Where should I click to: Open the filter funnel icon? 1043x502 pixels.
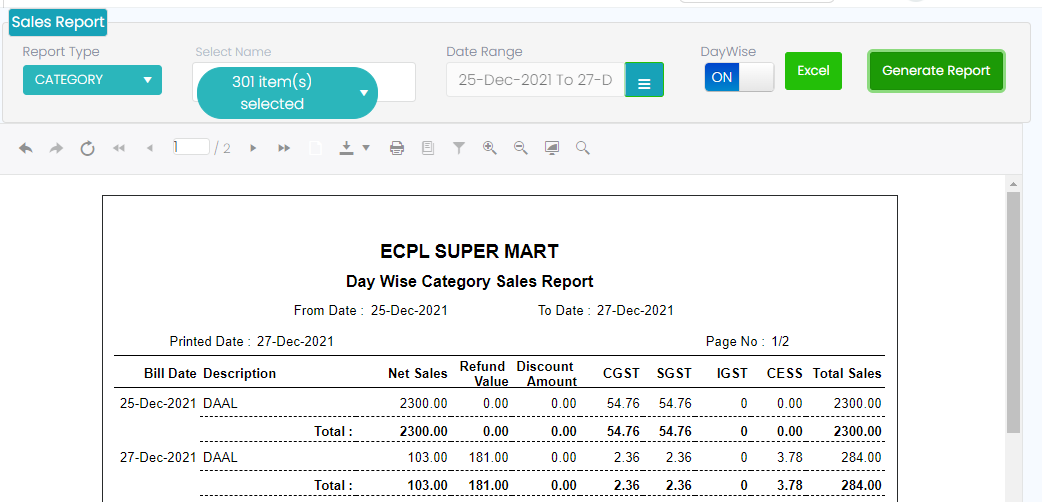pyautogui.click(x=459, y=148)
